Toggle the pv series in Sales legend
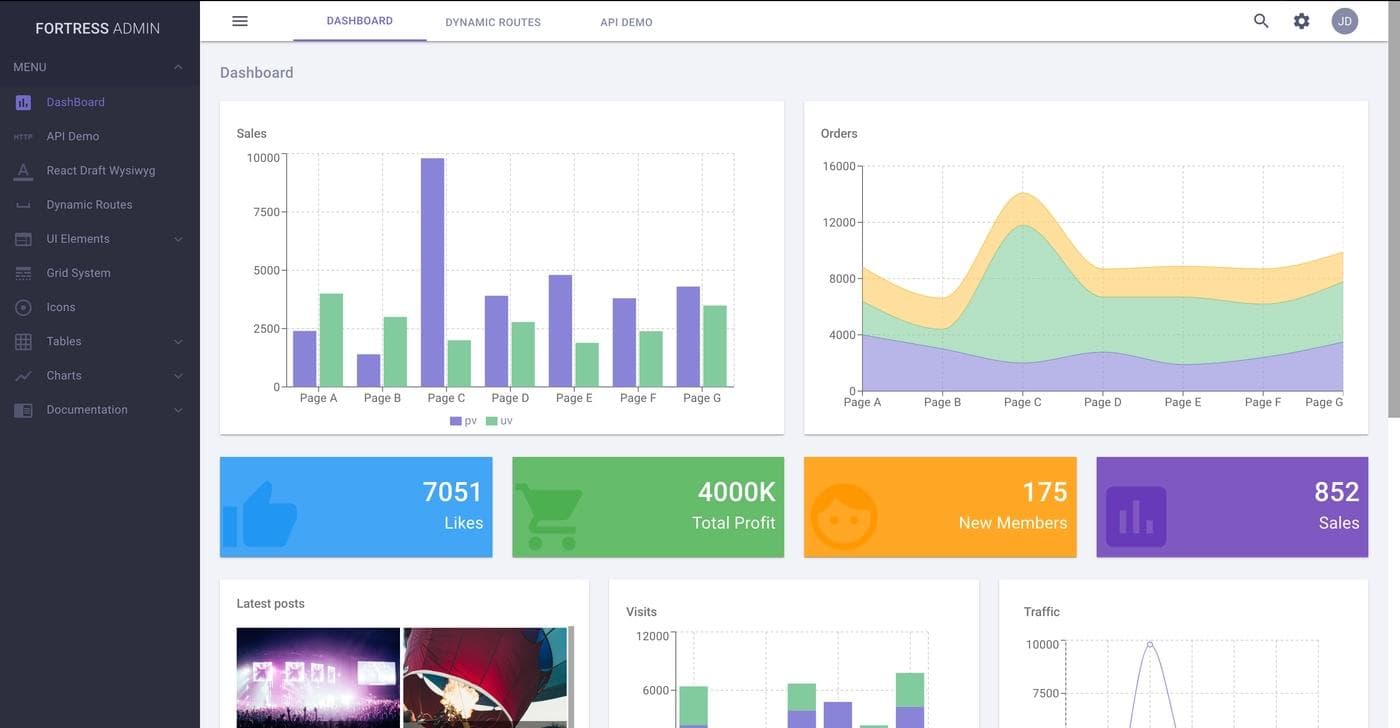 (x=463, y=421)
